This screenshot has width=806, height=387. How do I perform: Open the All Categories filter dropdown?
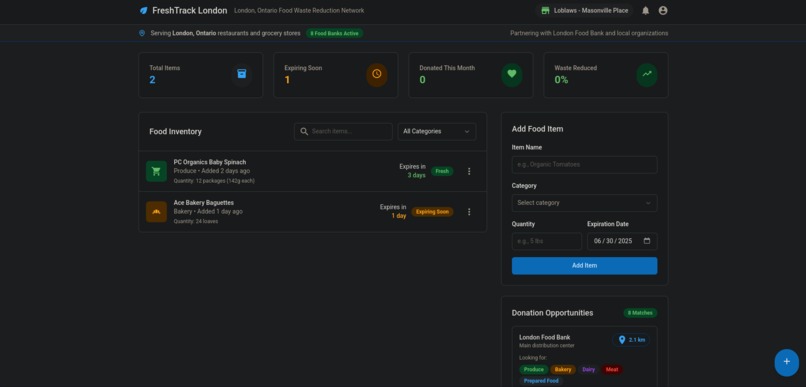436,132
